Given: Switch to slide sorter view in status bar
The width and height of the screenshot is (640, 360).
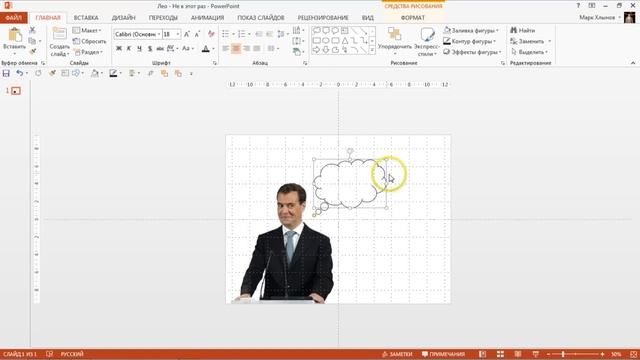Looking at the screenshot, I should click(x=500, y=354).
